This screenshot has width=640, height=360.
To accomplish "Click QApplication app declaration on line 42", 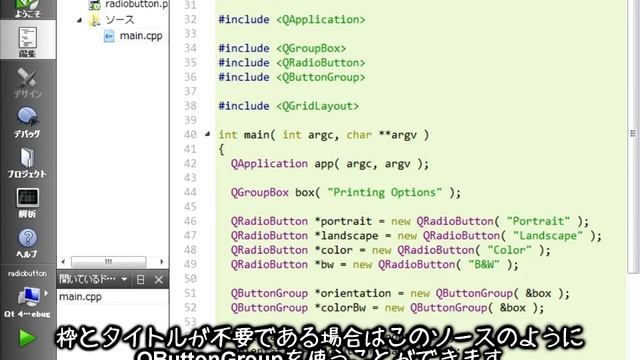I will (330, 164).
